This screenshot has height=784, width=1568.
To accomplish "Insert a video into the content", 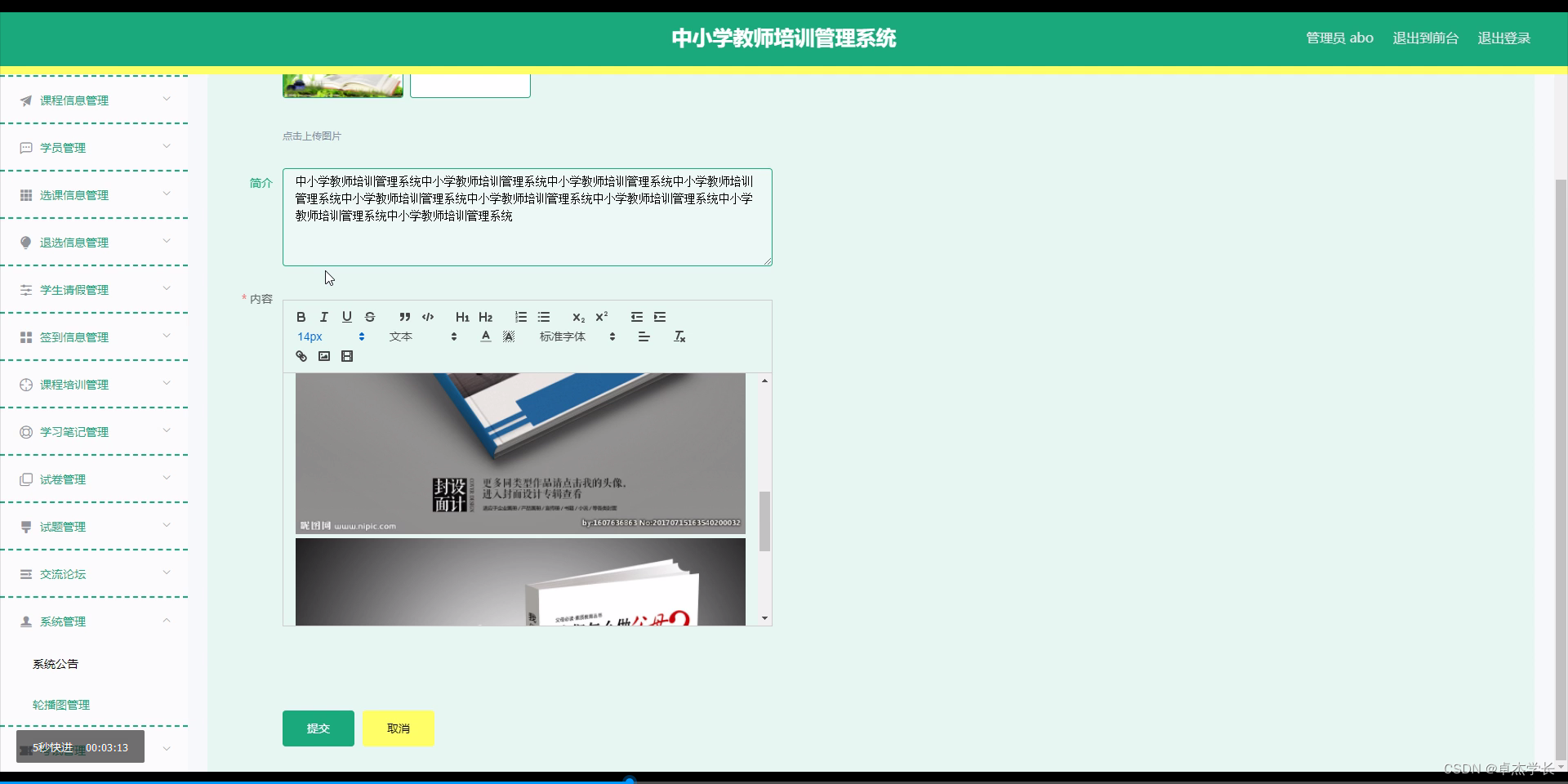I will click(347, 356).
